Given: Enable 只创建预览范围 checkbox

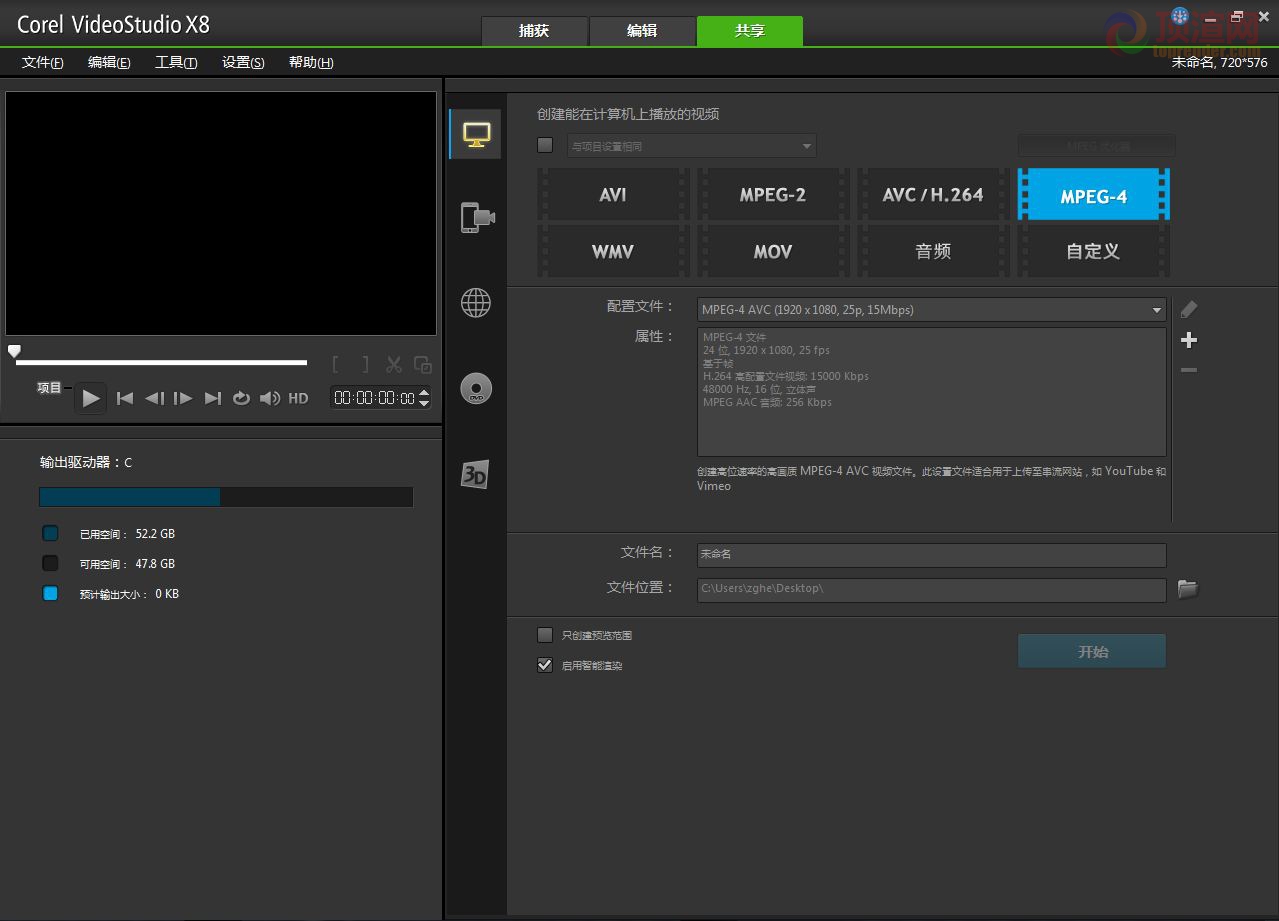Looking at the screenshot, I should [x=545, y=635].
